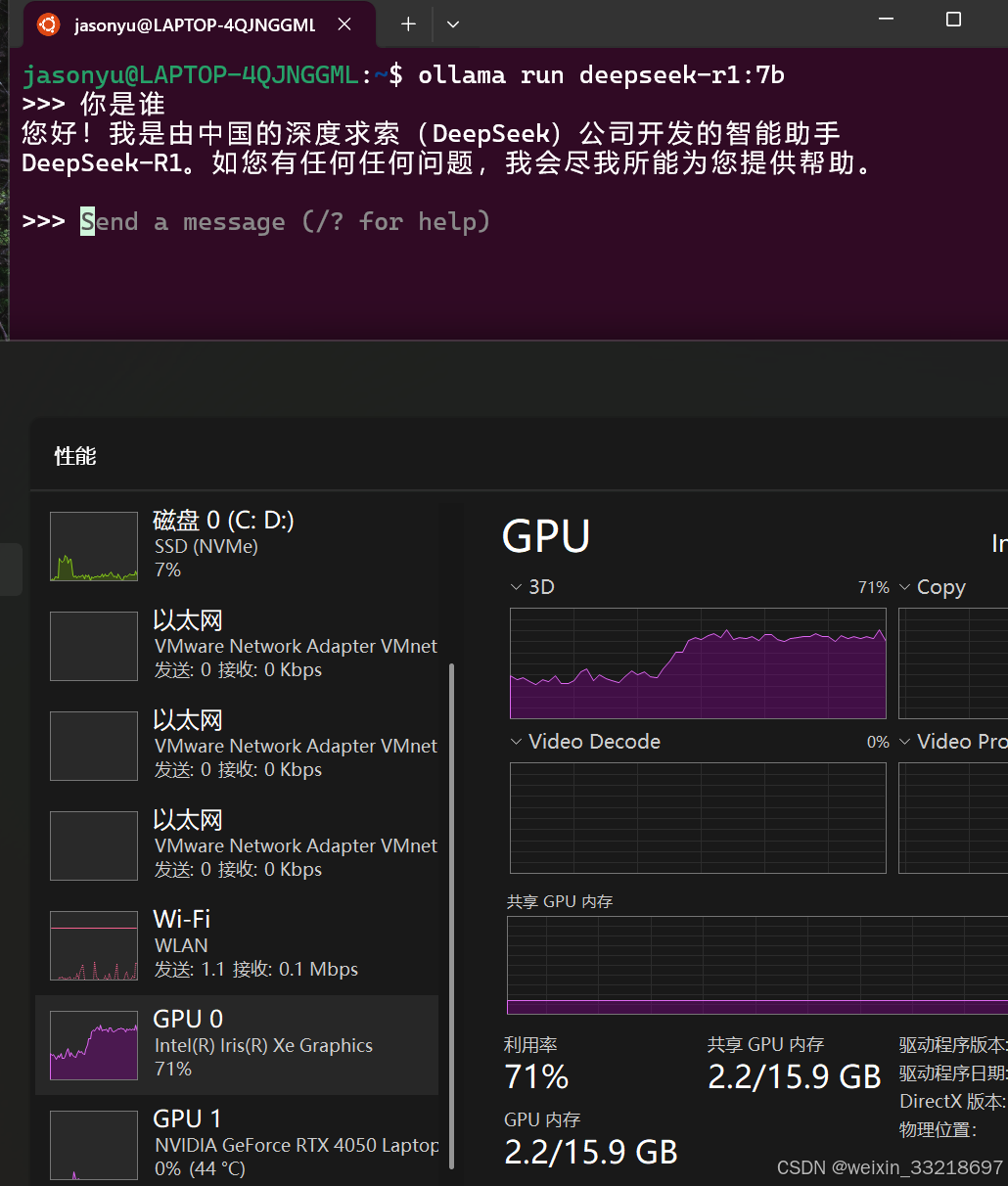1008x1186 pixels.
Task: Click the 驱动程序版本 label
Action: 952,1045
